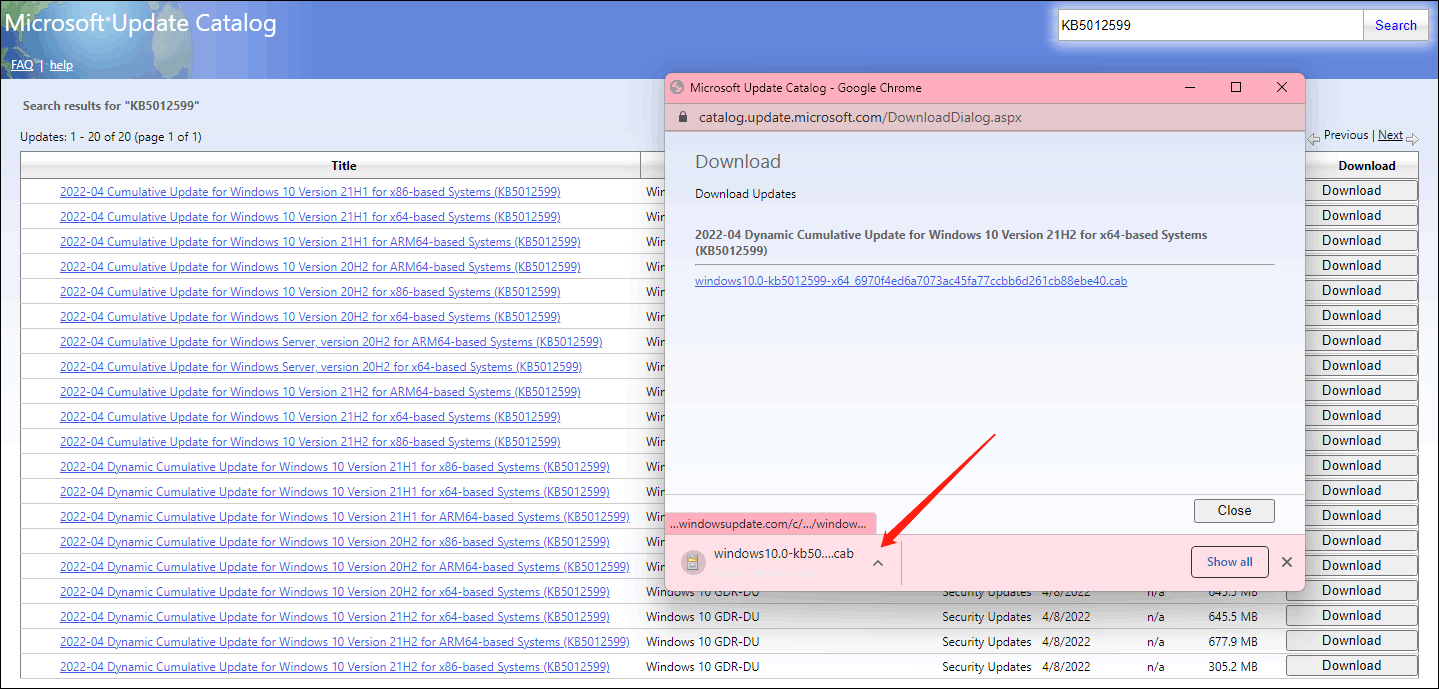Open the help link
Screen dimensions: 1439x689
(61, 65)
